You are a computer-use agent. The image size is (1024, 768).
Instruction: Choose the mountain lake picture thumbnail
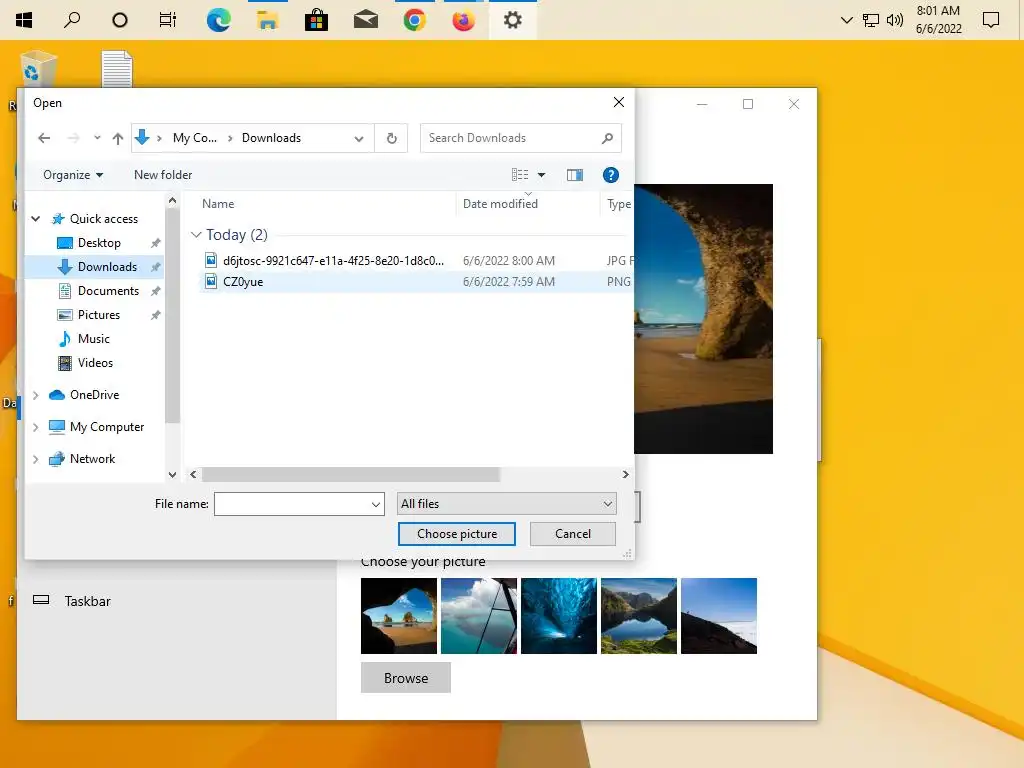[x=639, y=616]
